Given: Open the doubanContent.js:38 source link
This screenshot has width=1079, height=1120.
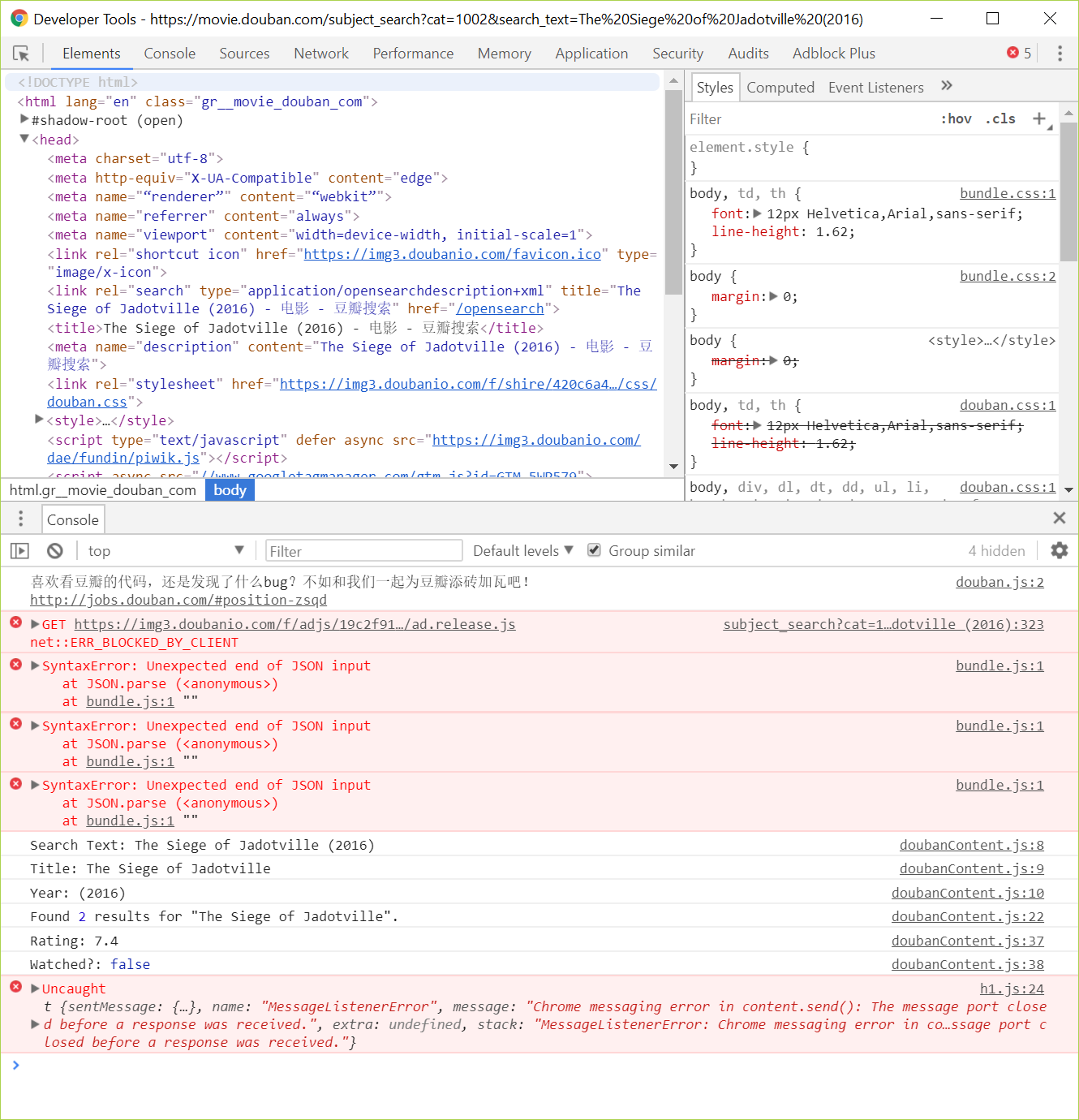Looking at the screenshot, I should coord(968,964).
